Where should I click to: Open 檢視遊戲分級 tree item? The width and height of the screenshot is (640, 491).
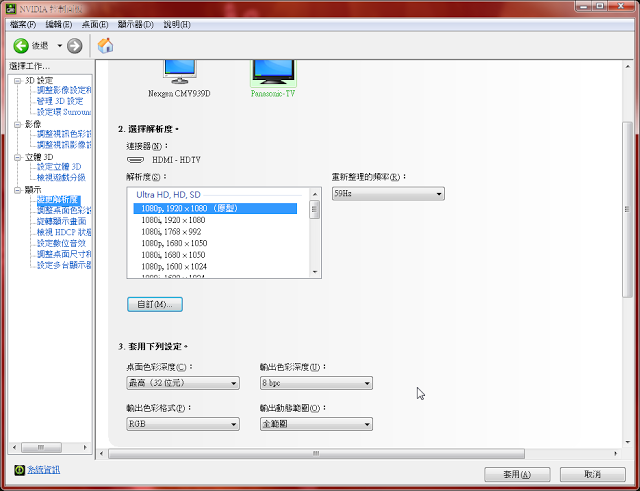tap(61, 178)
